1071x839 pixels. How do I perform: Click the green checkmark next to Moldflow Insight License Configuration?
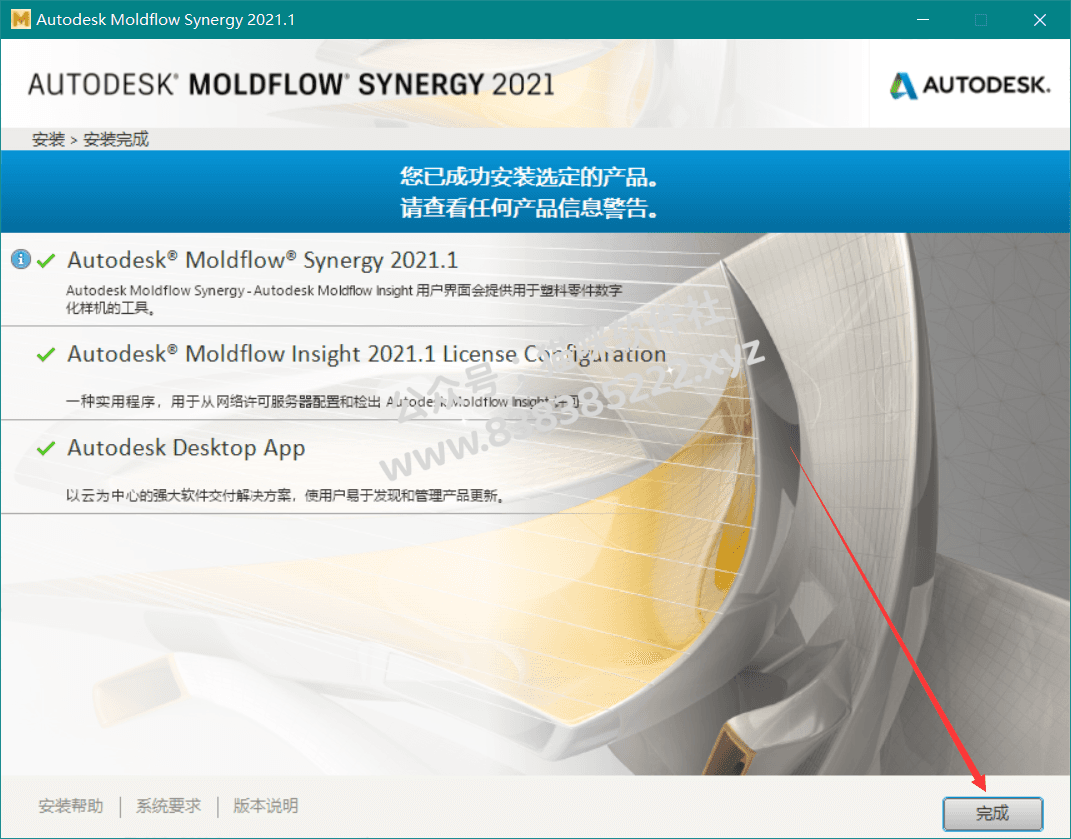pos(46,354)
